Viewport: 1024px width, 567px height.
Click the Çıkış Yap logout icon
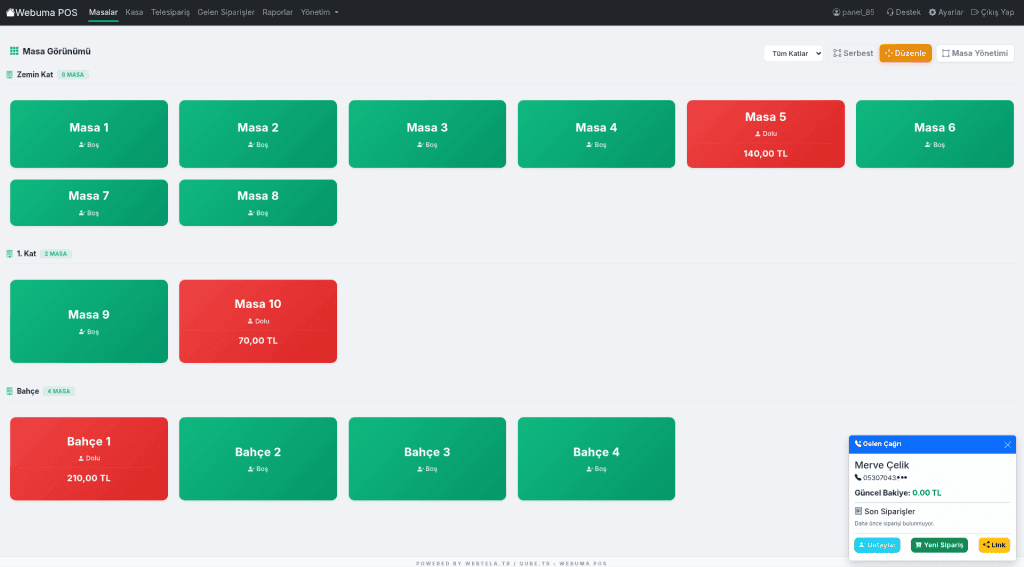coord(974,12)
